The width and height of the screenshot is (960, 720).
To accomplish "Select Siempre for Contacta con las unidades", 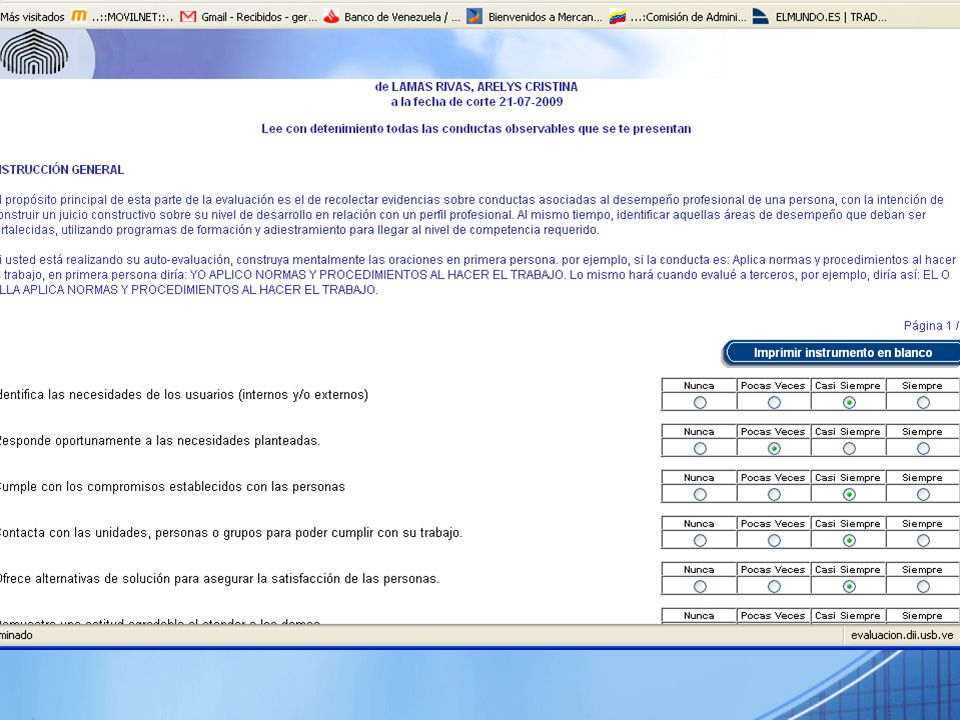I will [x=923, y=540].
